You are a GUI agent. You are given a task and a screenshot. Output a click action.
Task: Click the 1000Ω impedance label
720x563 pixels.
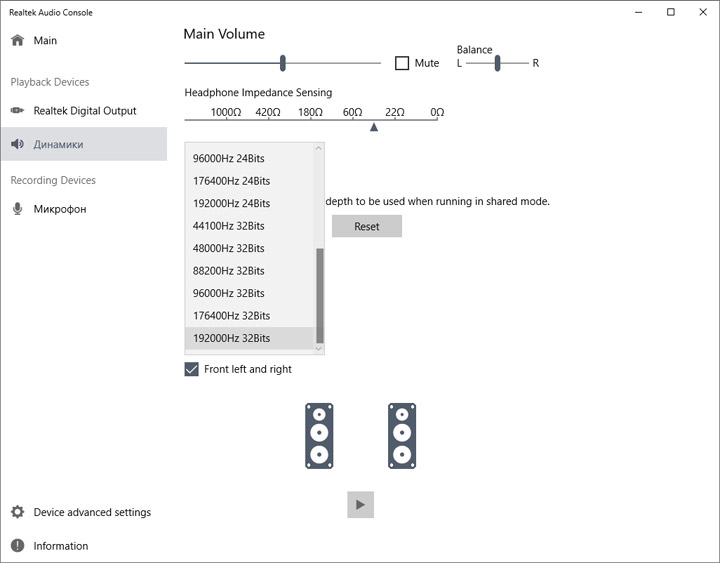tap(226, 112)
